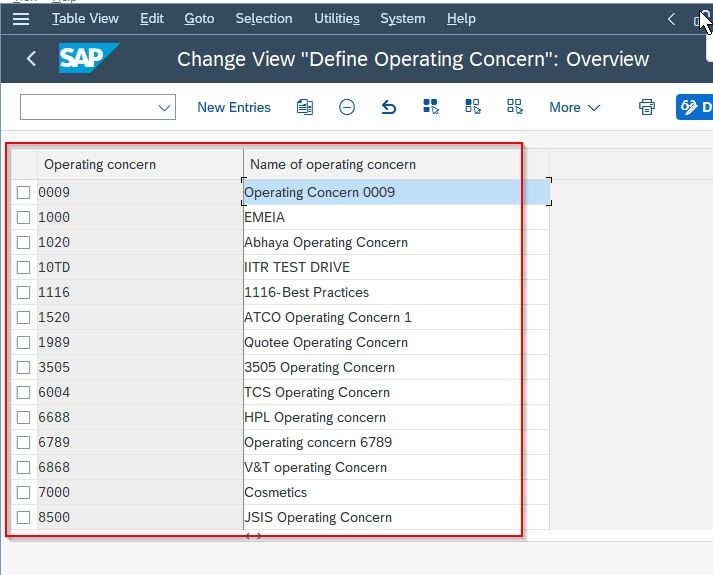Check the row selector for 8500

[24, 517]
